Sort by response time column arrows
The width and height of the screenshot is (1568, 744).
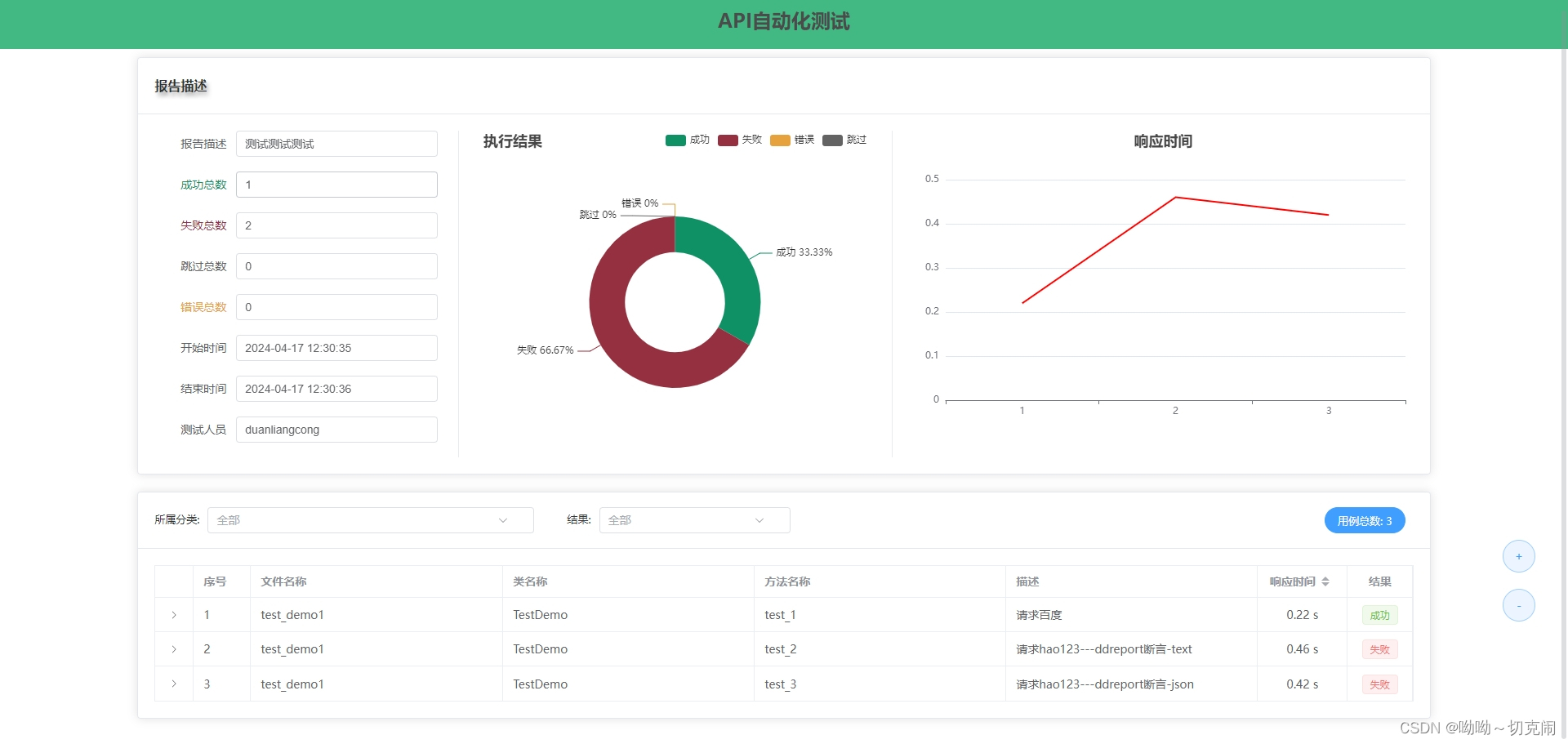tap(1325, 581)
